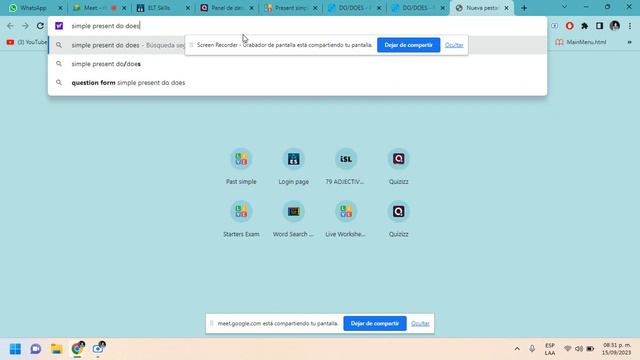Stop sharing in Screen Recorder banner

pyautogui.click(x=408, y=45)
